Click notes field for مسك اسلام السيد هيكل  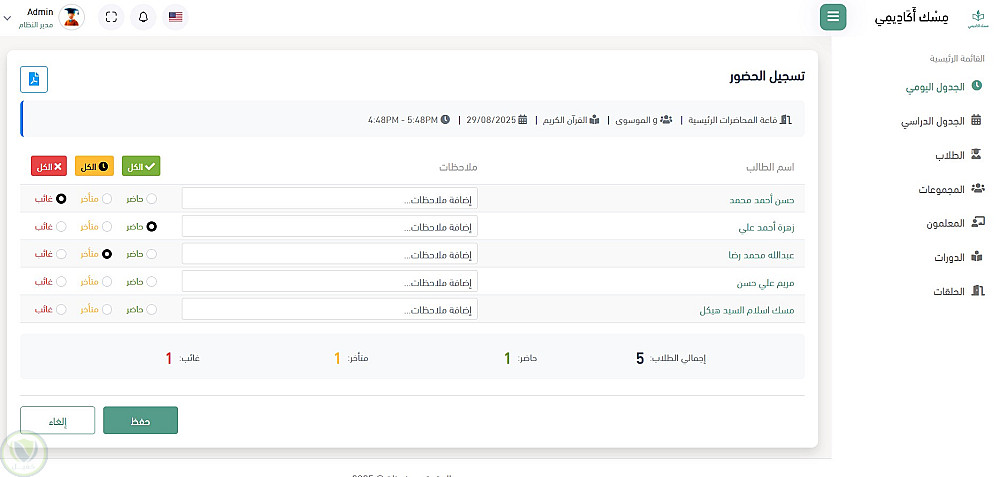[330, 309]
